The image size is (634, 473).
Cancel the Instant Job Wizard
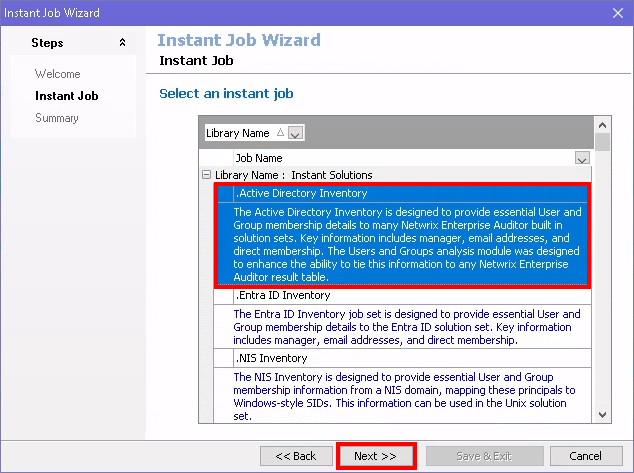(x=585, y=456)
